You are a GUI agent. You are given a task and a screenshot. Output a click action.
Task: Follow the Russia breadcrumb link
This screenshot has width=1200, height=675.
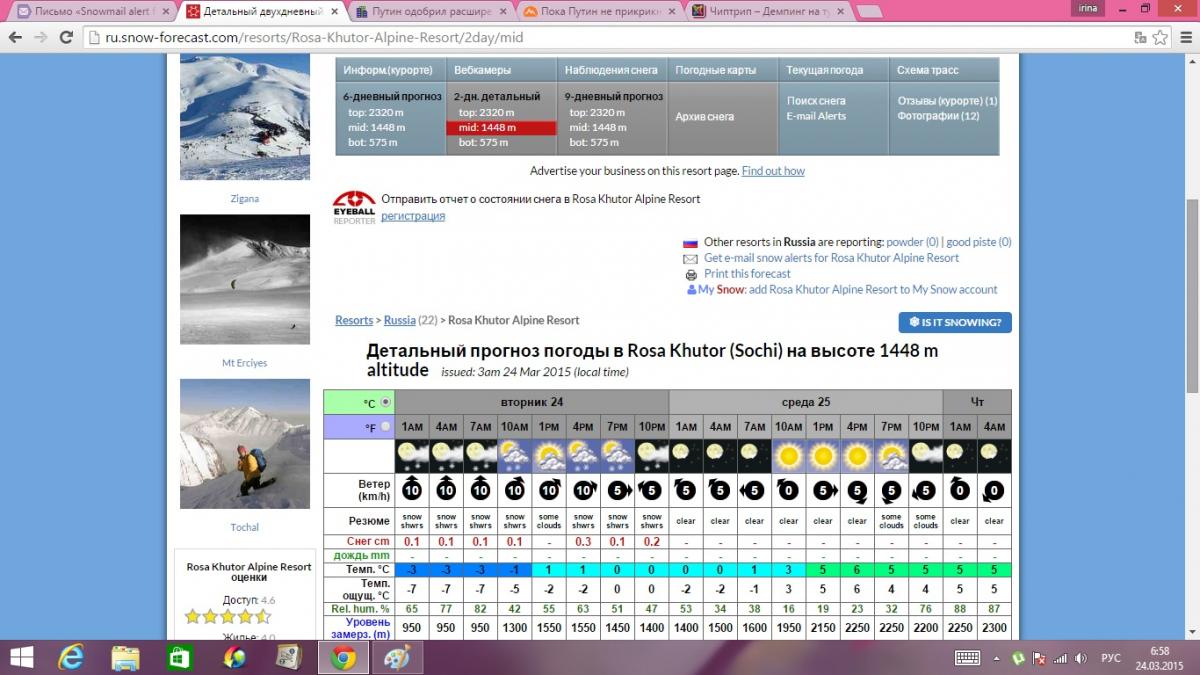pyautogui.click(x=400, y=321)
